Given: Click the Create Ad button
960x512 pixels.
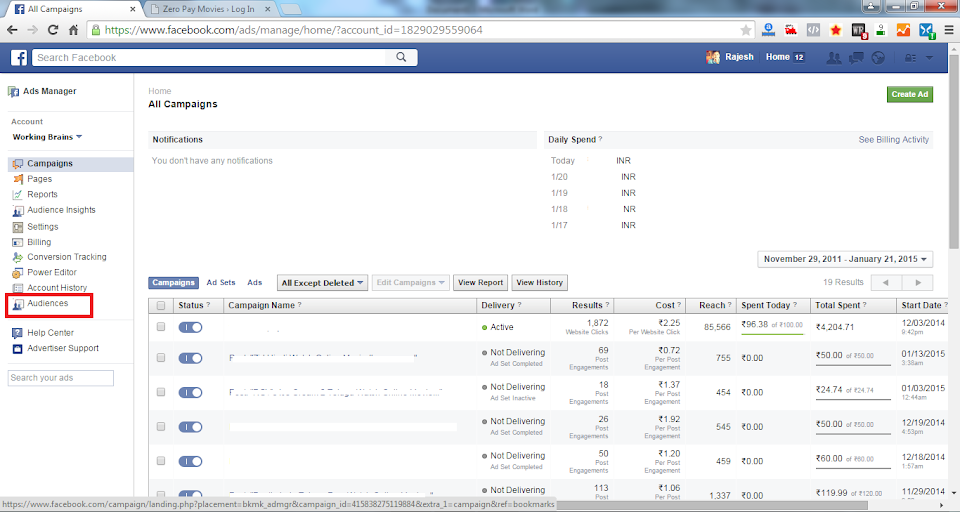Looking at the screenshot, I should (910, 94).
